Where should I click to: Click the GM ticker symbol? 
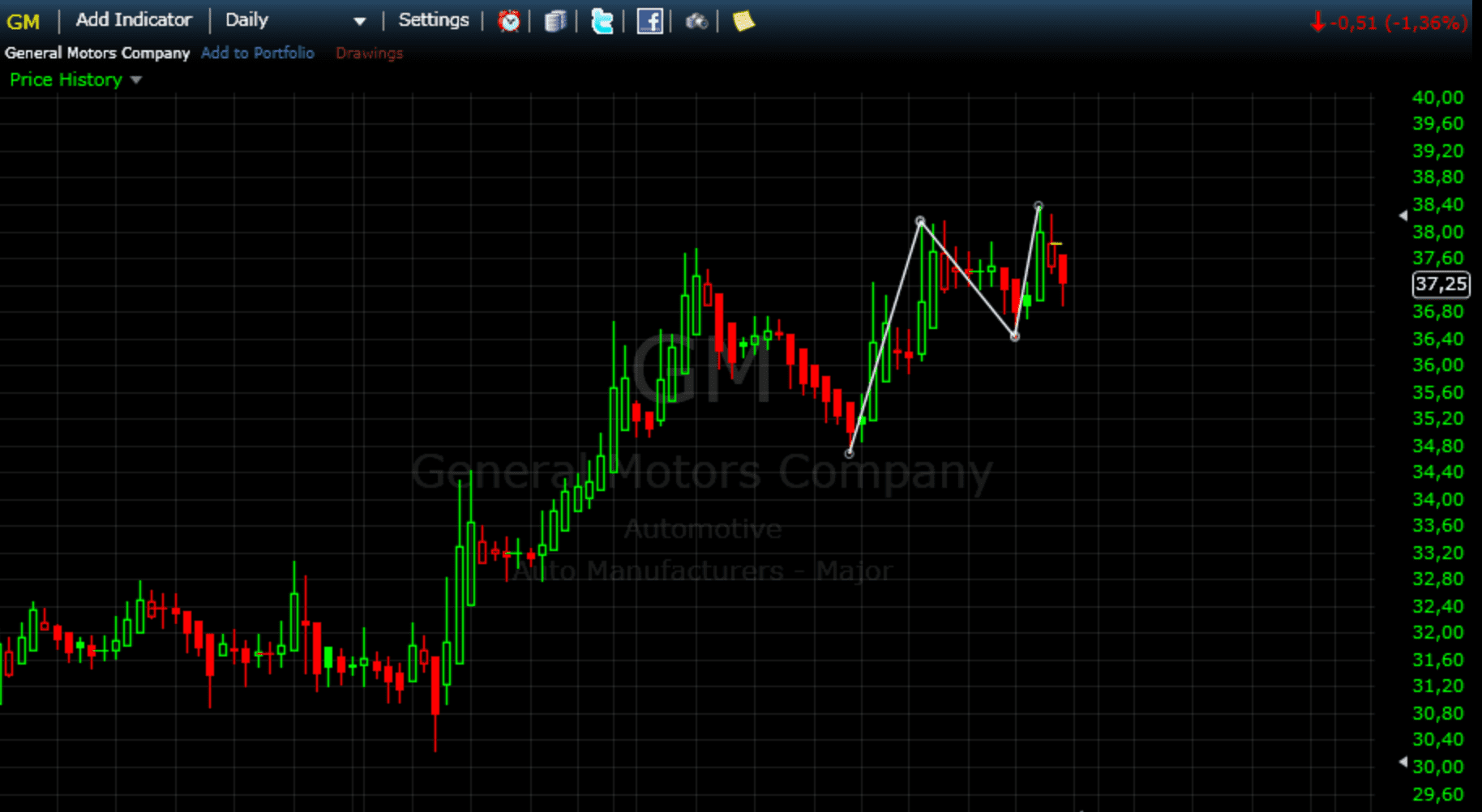[23, 22]
